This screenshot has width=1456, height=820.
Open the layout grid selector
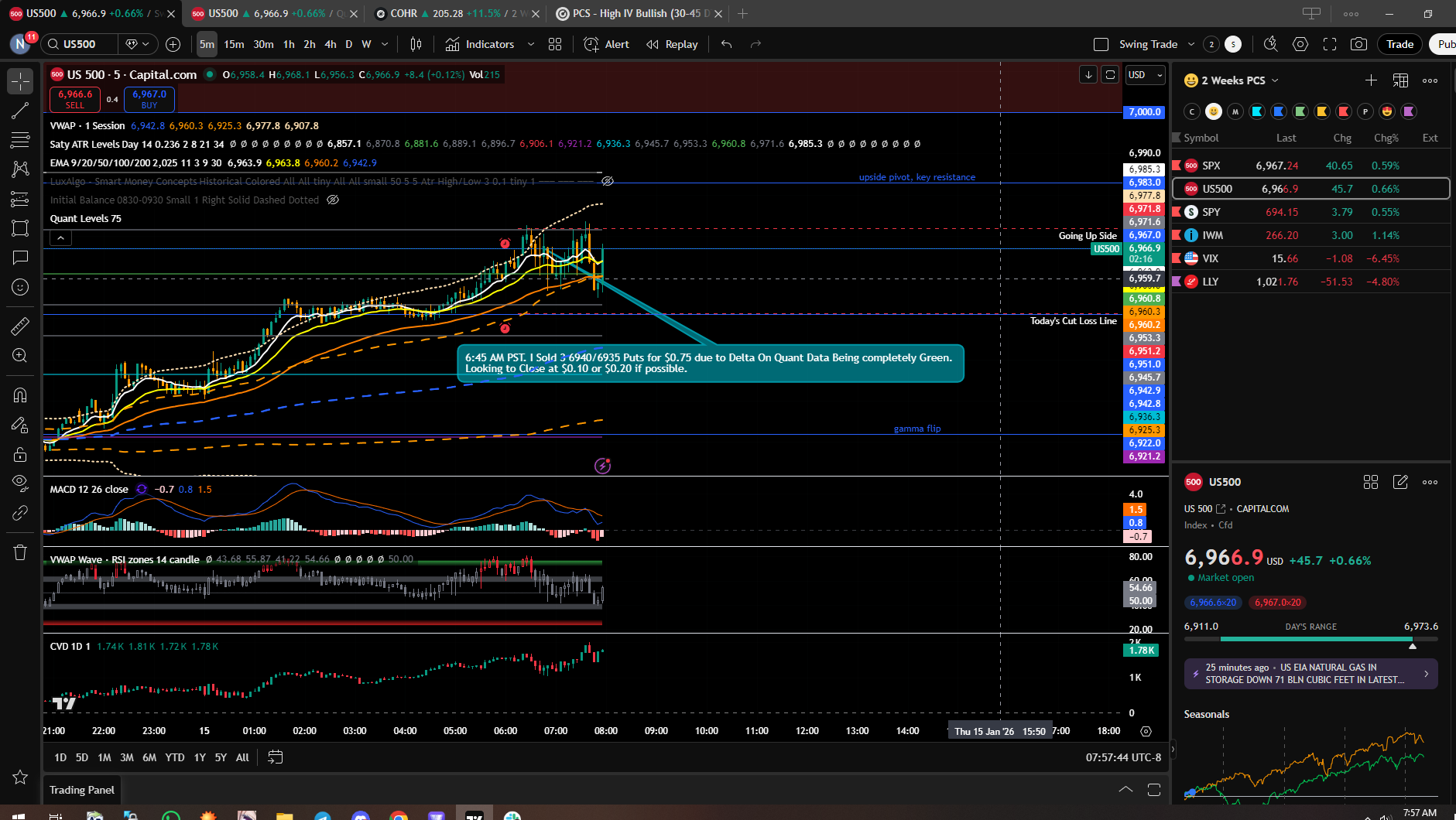(555, 44)
